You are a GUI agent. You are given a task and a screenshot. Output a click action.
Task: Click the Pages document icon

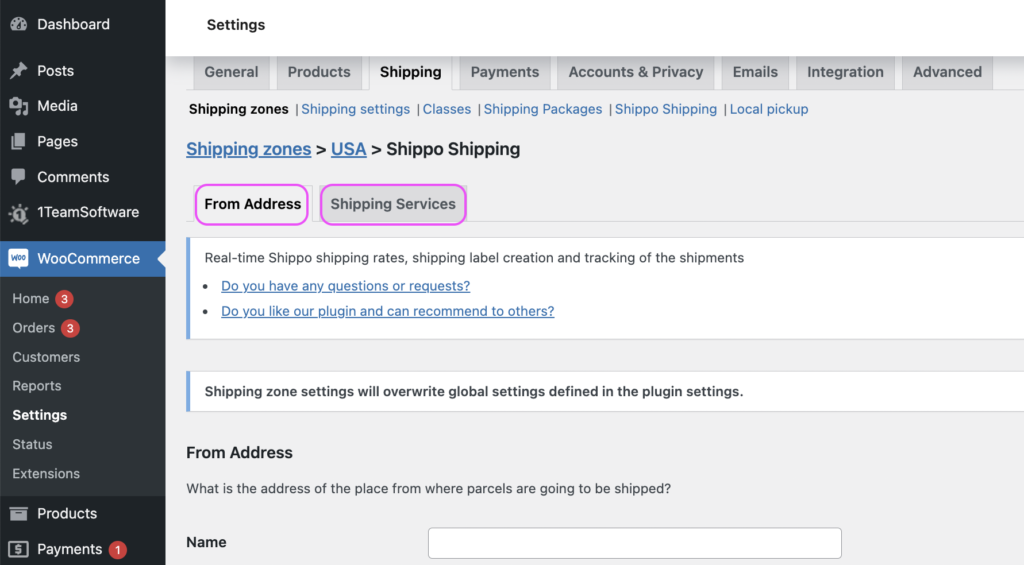(x=18, y=142)
